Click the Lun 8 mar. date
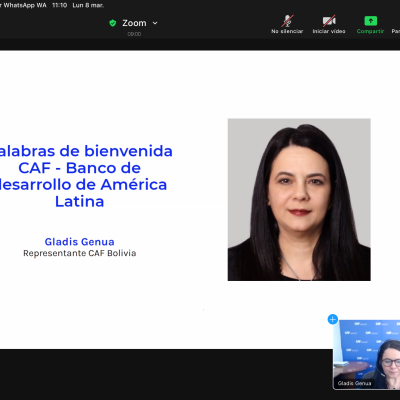The image size is (400, 400). coord(88,5)
